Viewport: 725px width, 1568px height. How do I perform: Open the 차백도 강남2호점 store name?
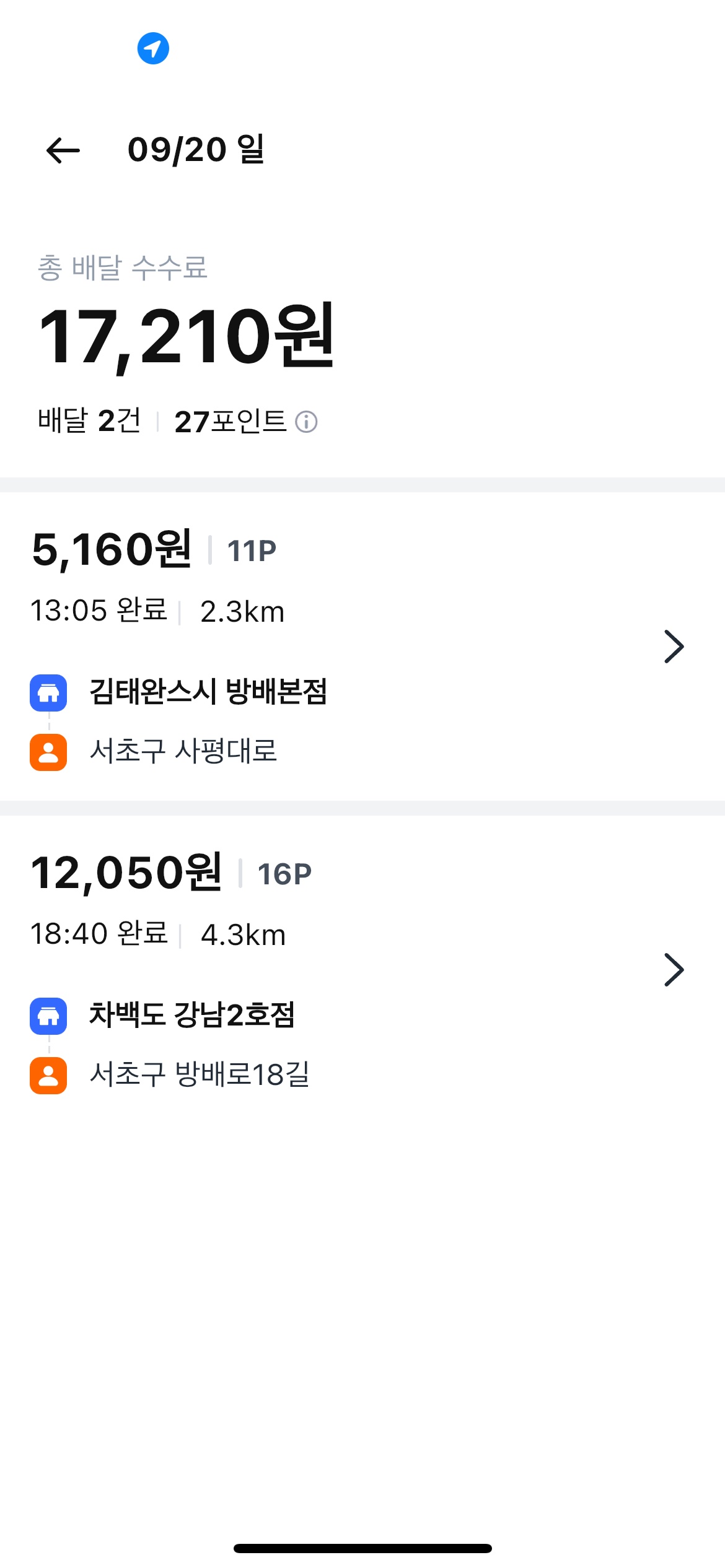[192, 1015]
